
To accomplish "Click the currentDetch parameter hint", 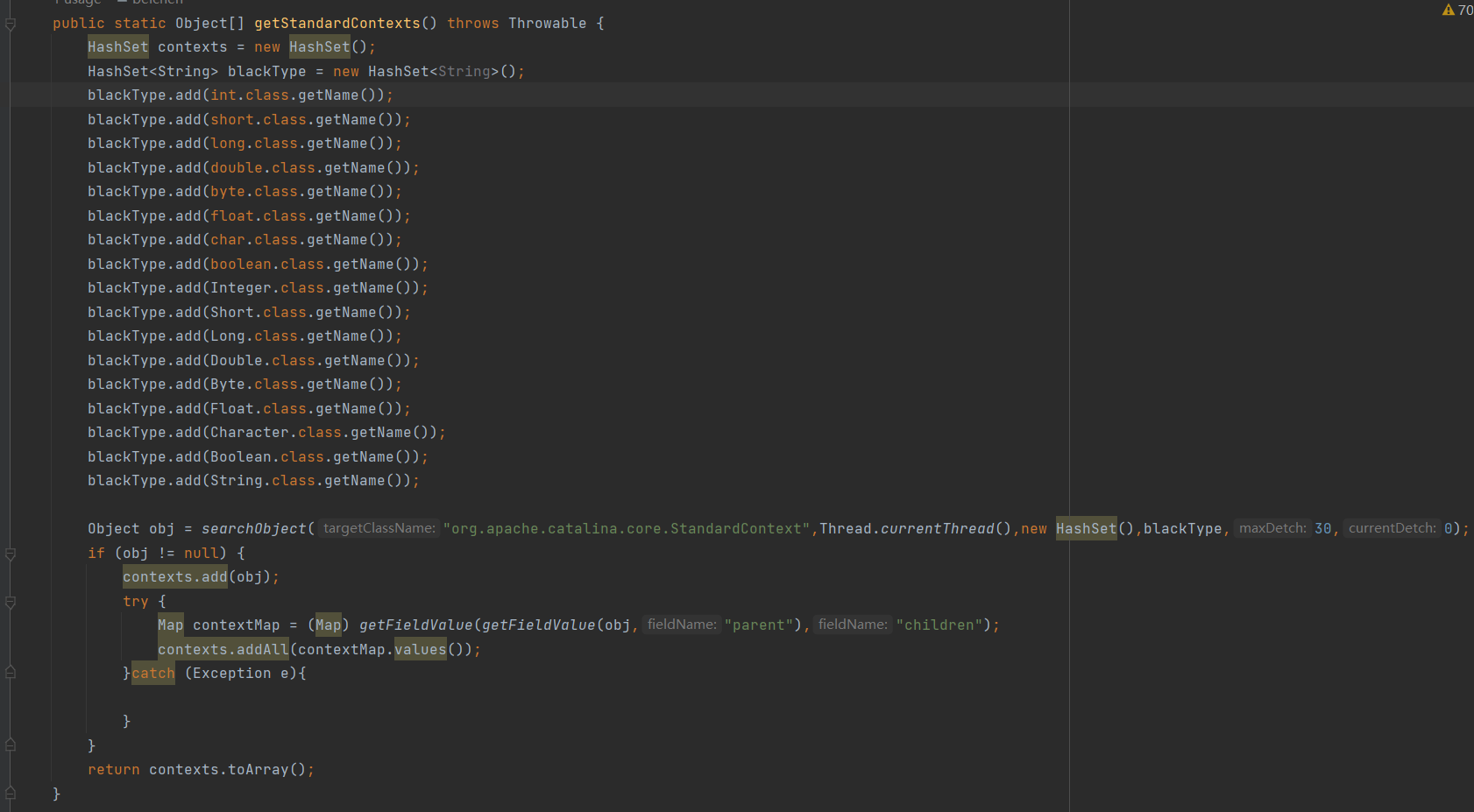I will (x=1392, y=528).
